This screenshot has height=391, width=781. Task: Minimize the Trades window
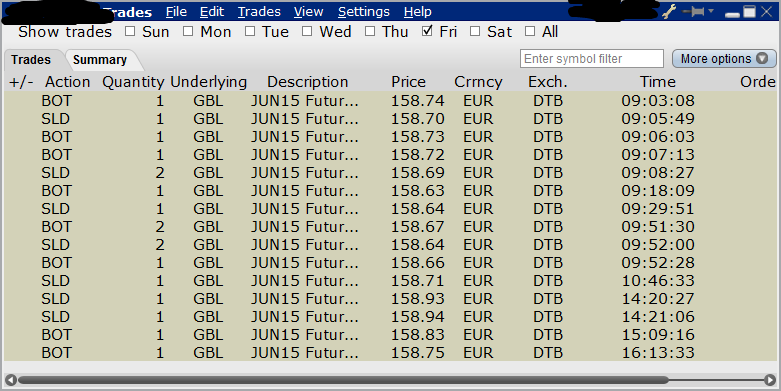732,14
